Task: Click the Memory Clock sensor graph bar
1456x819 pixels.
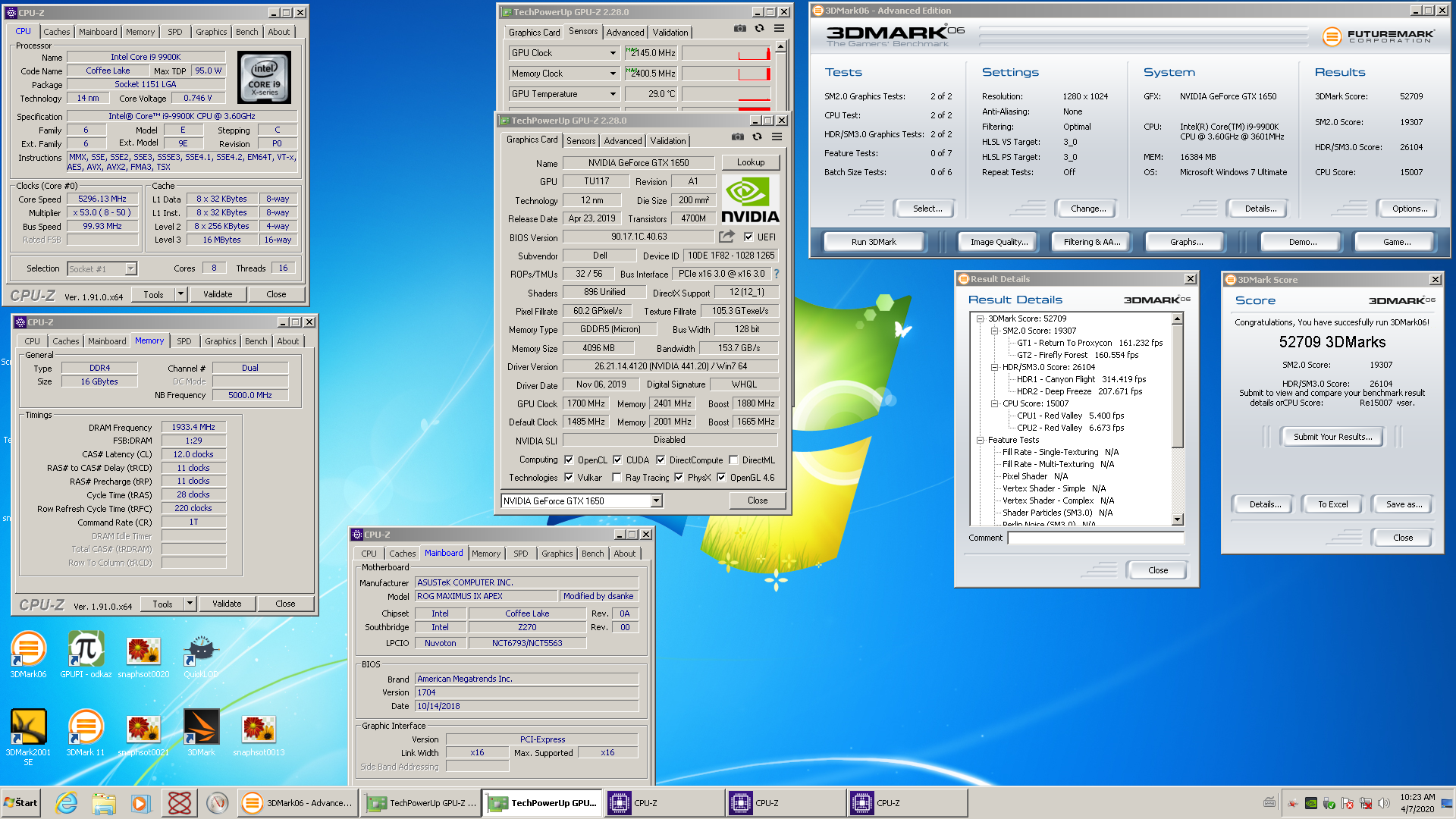Action: point(726,74)
